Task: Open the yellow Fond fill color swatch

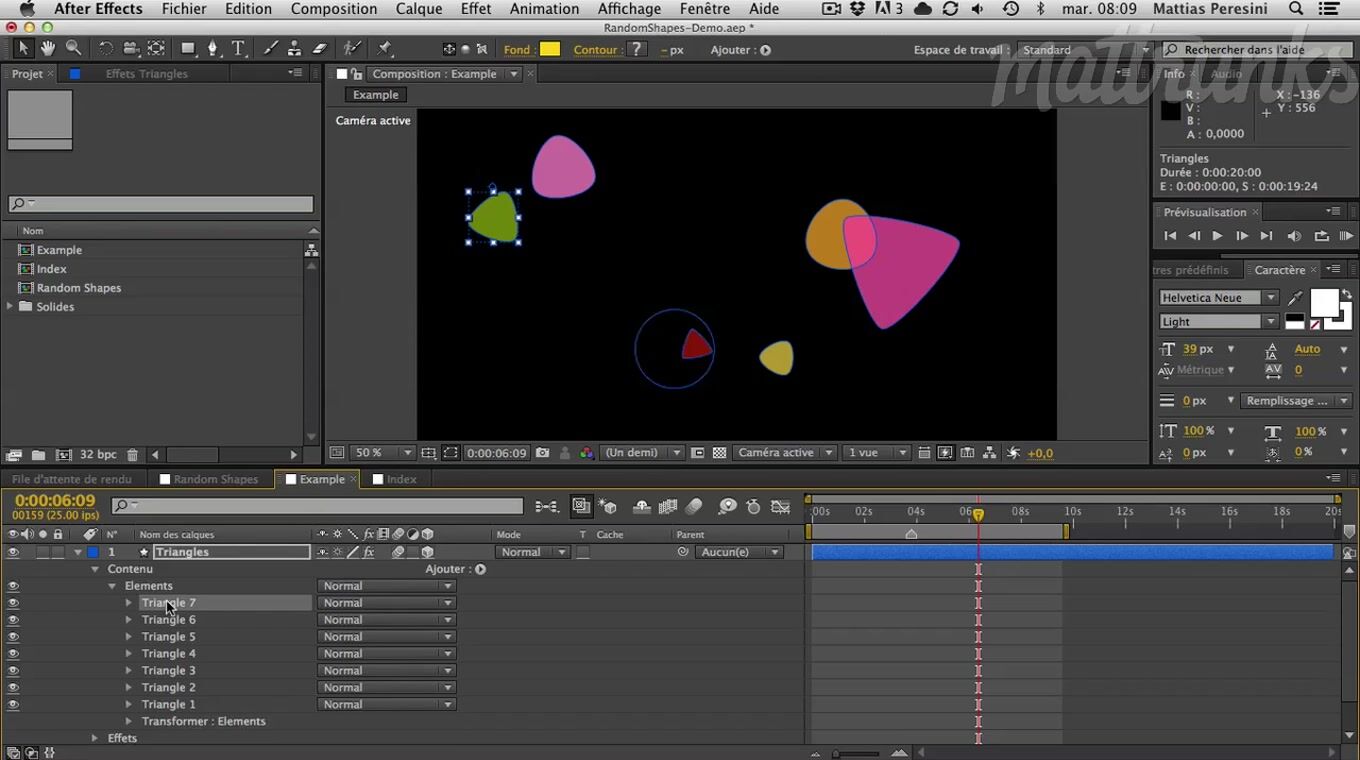Action: pos(549,49)
